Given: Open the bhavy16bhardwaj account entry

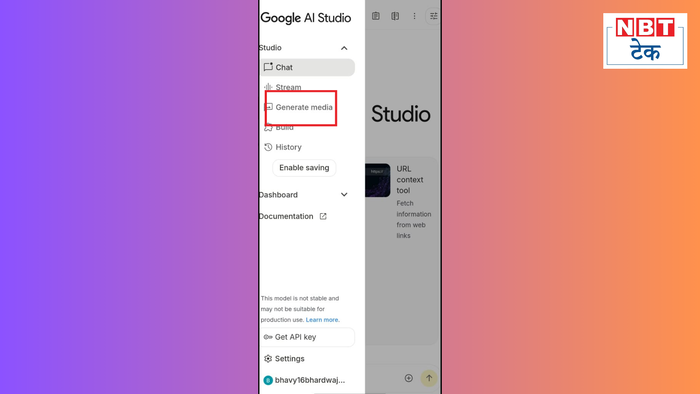Looking at the screenshot, I should coord(304,380).
